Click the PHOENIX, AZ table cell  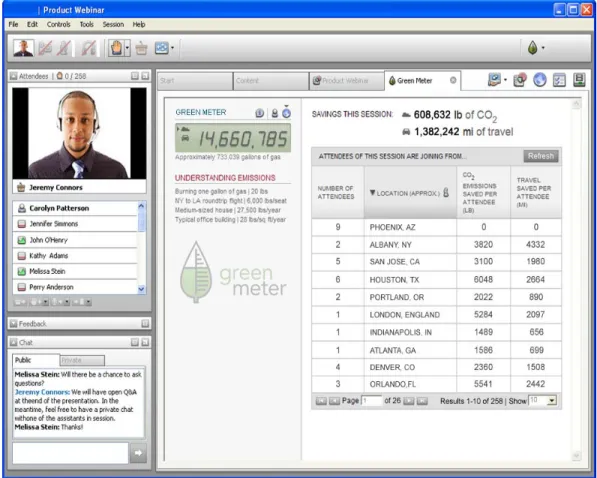(410, 227)
